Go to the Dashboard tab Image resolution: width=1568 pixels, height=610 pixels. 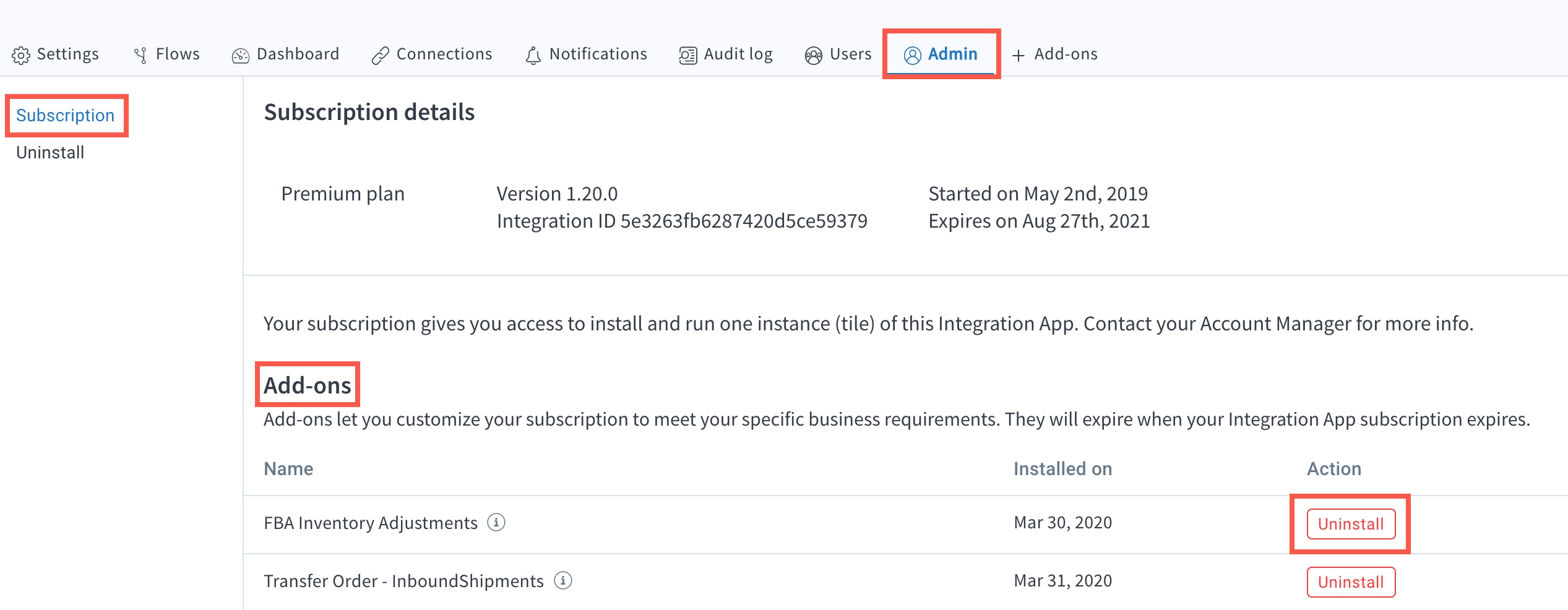coord(285,54)
